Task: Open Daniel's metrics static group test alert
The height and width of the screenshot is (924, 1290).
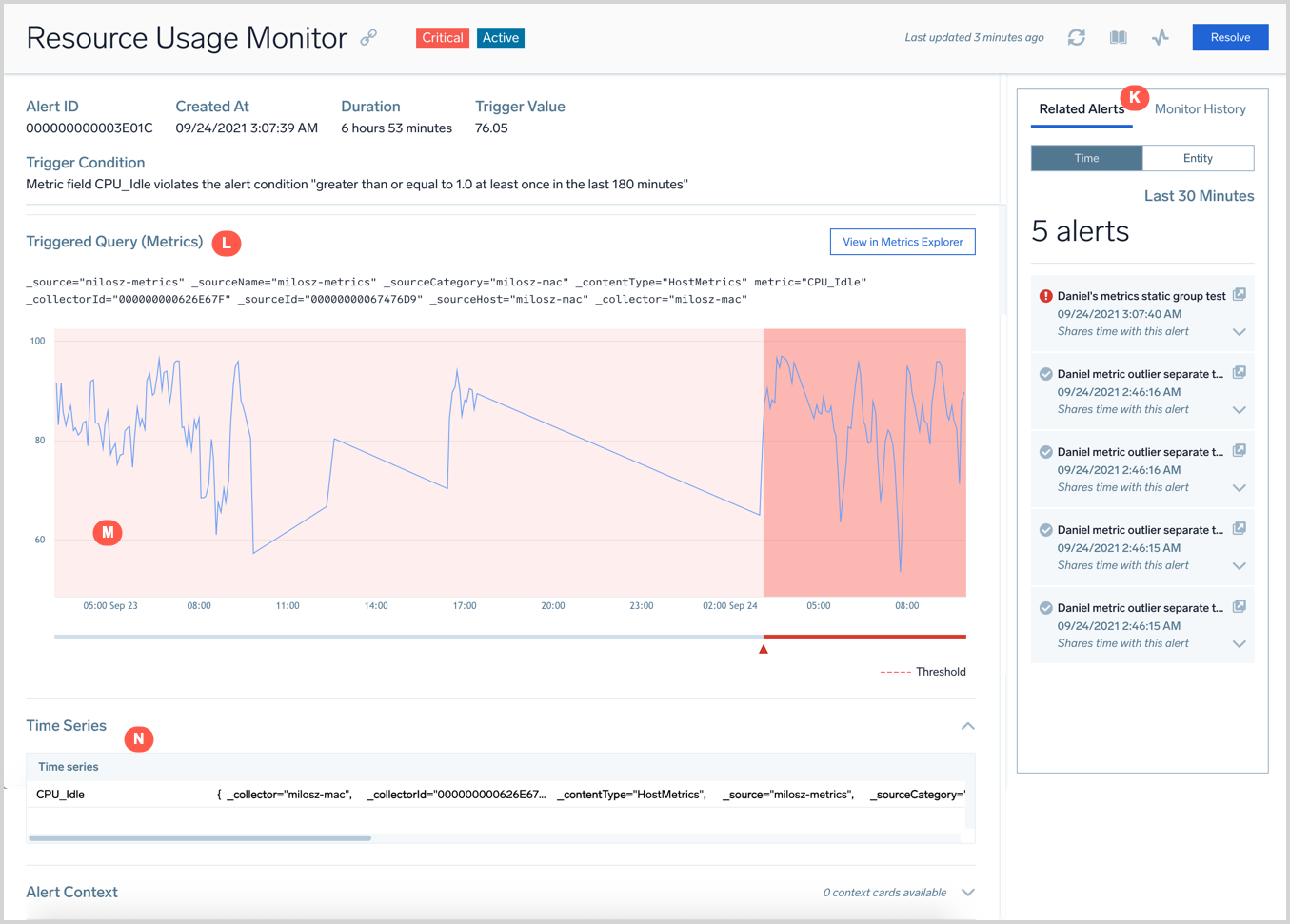Action: click(x=1141, y=296)
